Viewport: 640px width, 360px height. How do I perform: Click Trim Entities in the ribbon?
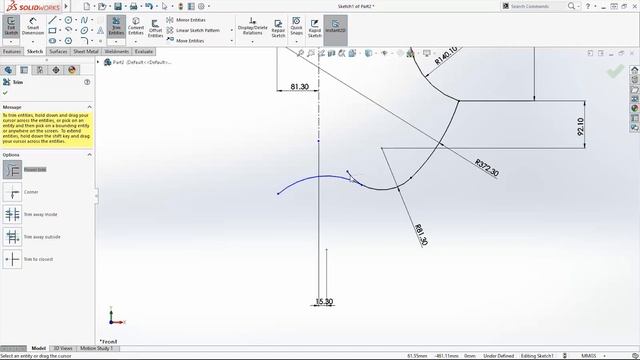coord(116,27)
